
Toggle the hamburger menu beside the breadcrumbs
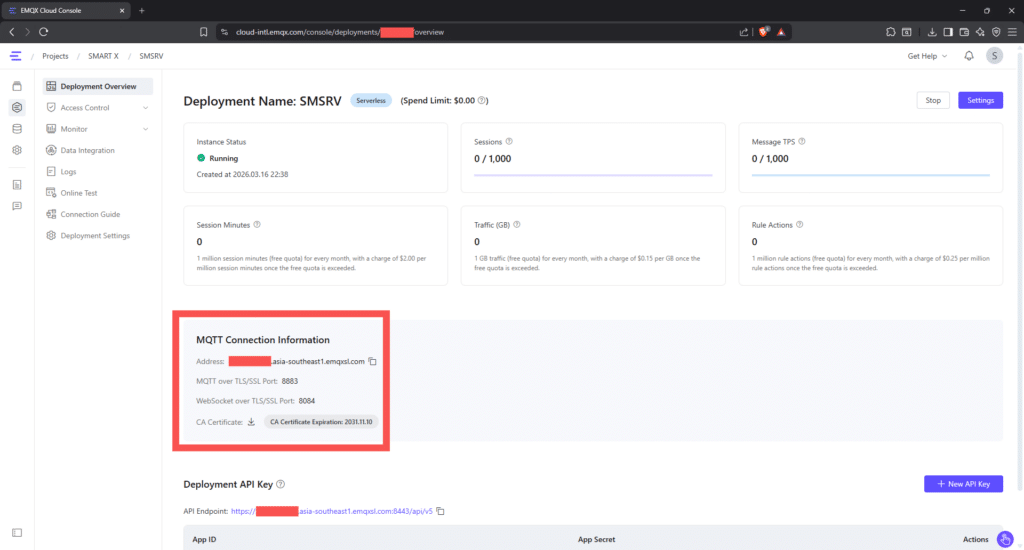pos(16,56)
